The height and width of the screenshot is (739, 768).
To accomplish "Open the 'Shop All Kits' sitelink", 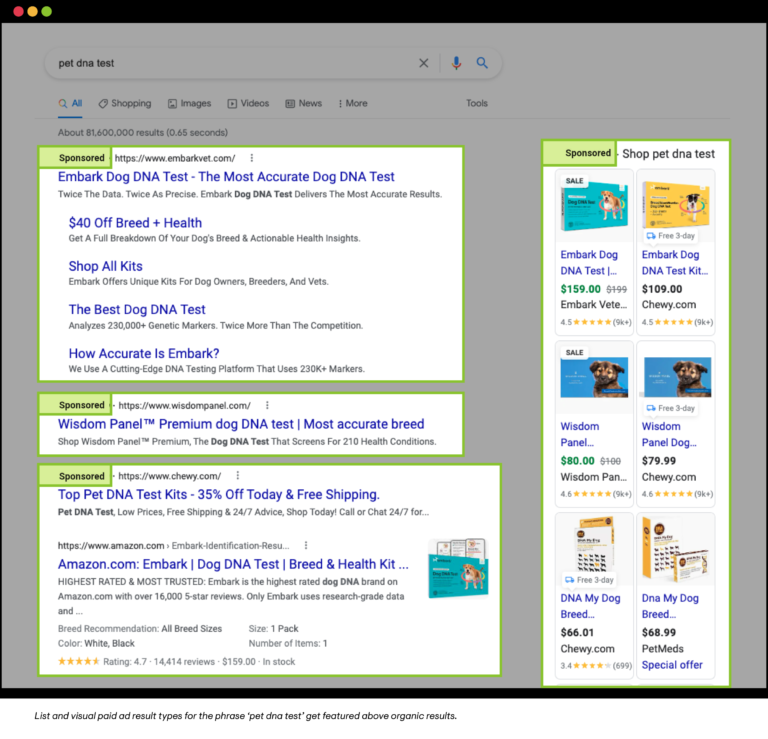I will 105,266.
